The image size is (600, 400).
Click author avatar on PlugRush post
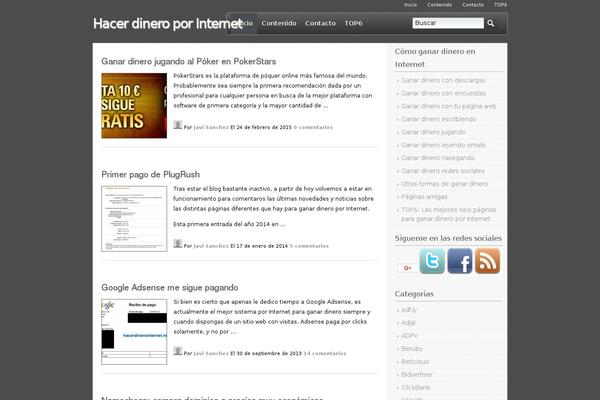coord(178,243)
